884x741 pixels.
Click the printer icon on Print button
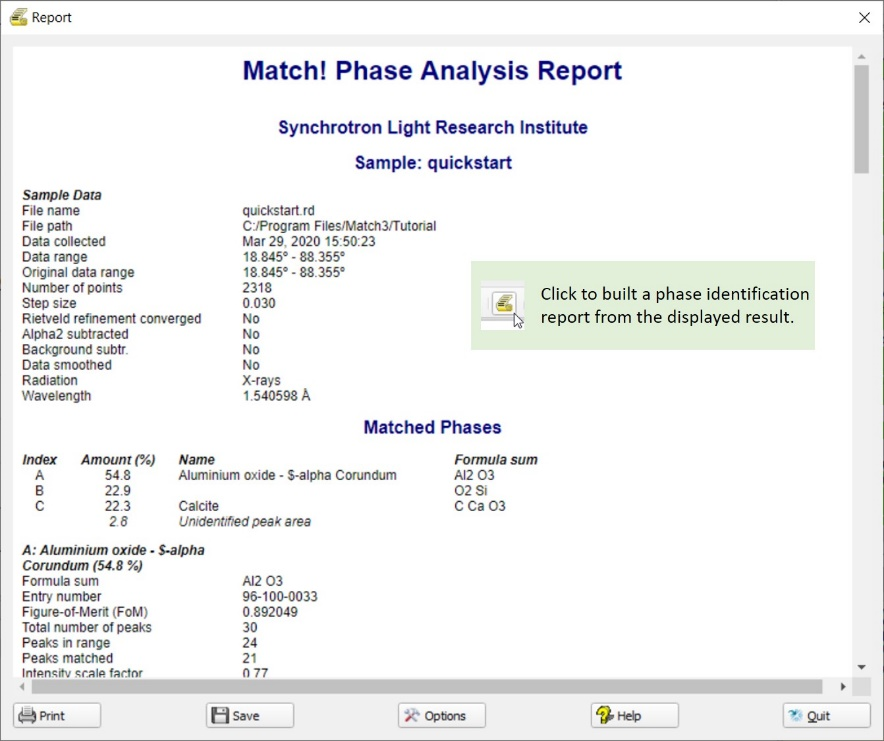27,716
